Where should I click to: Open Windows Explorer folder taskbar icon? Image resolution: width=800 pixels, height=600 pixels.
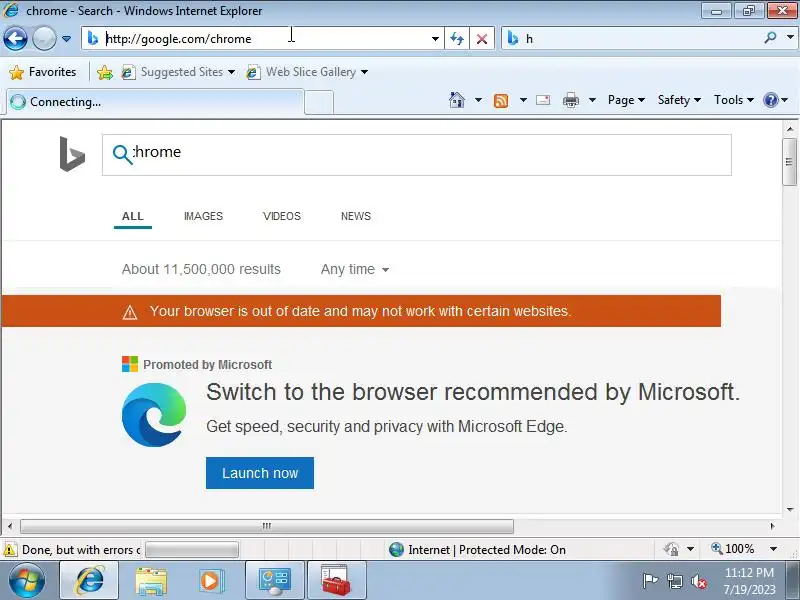151,581
